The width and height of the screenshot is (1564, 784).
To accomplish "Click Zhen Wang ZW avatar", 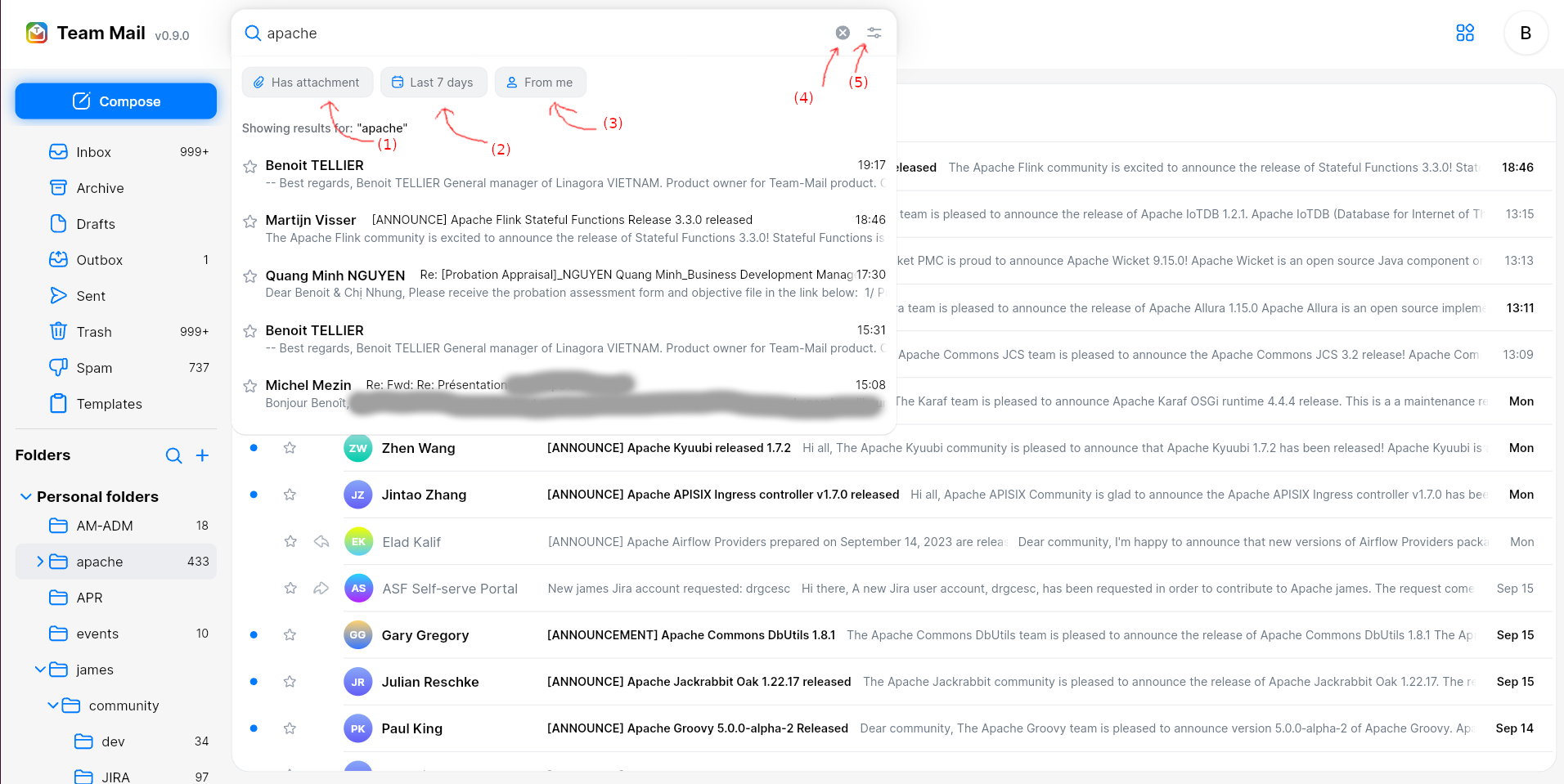I will 358,448.
